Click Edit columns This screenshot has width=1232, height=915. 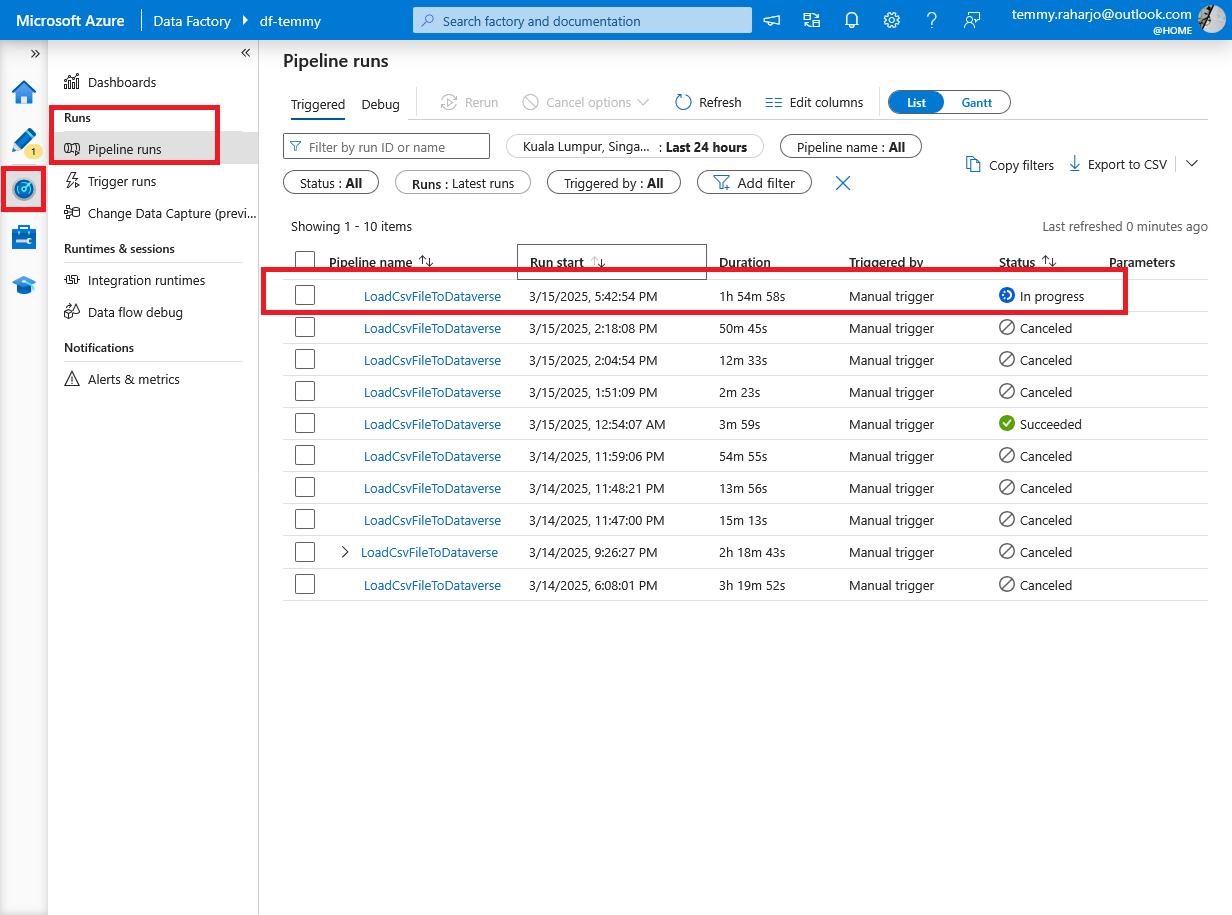(x=814, y=102)
